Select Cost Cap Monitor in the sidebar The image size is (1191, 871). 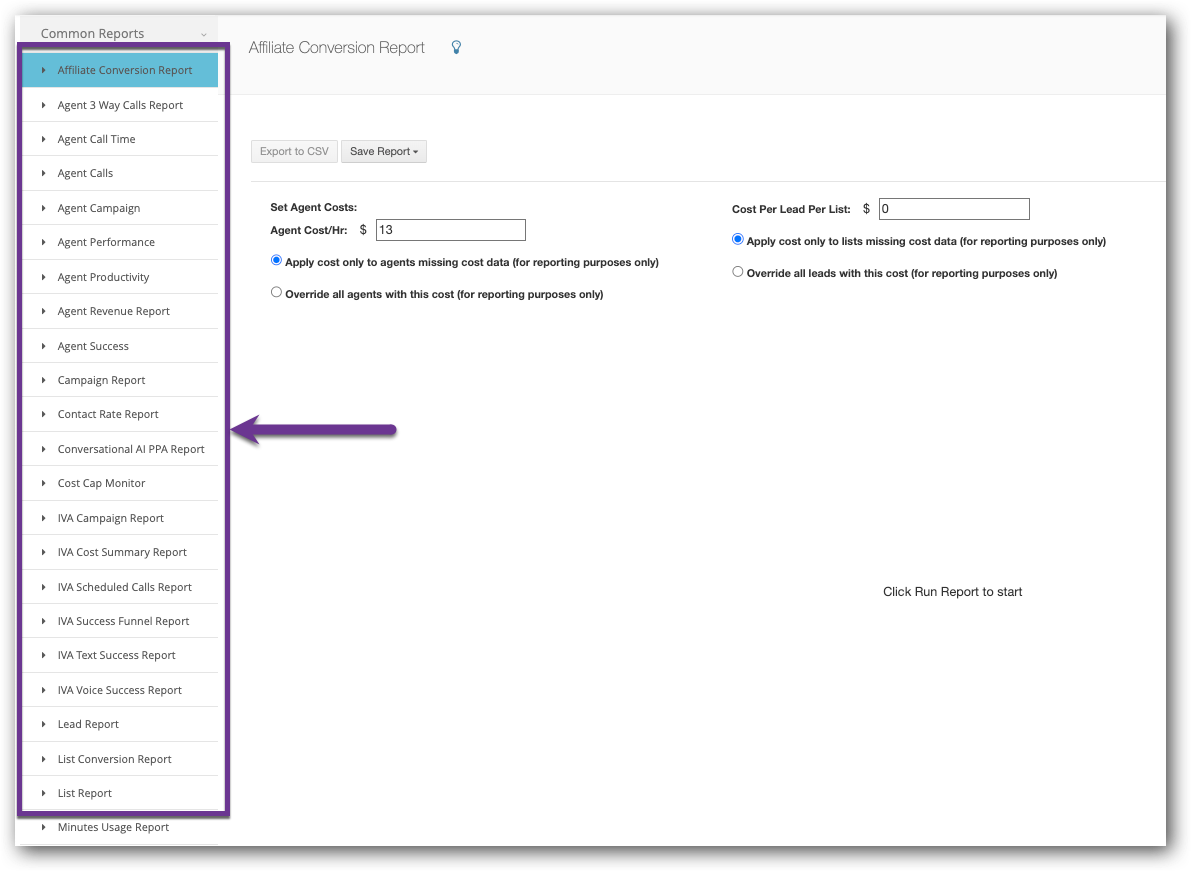(120, 484)
